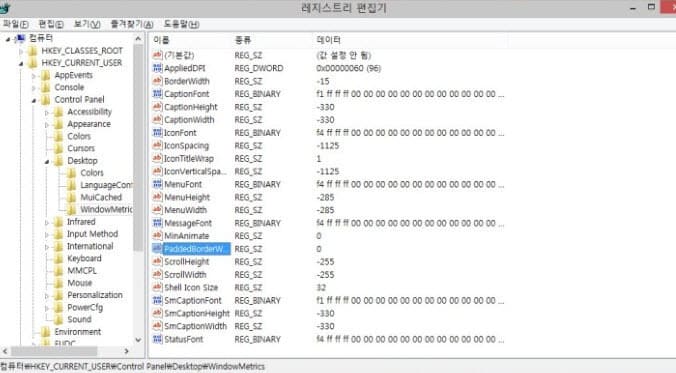Select the MenuHeight value name
This screenshot has width=676, height=373.
pos(187,197)
